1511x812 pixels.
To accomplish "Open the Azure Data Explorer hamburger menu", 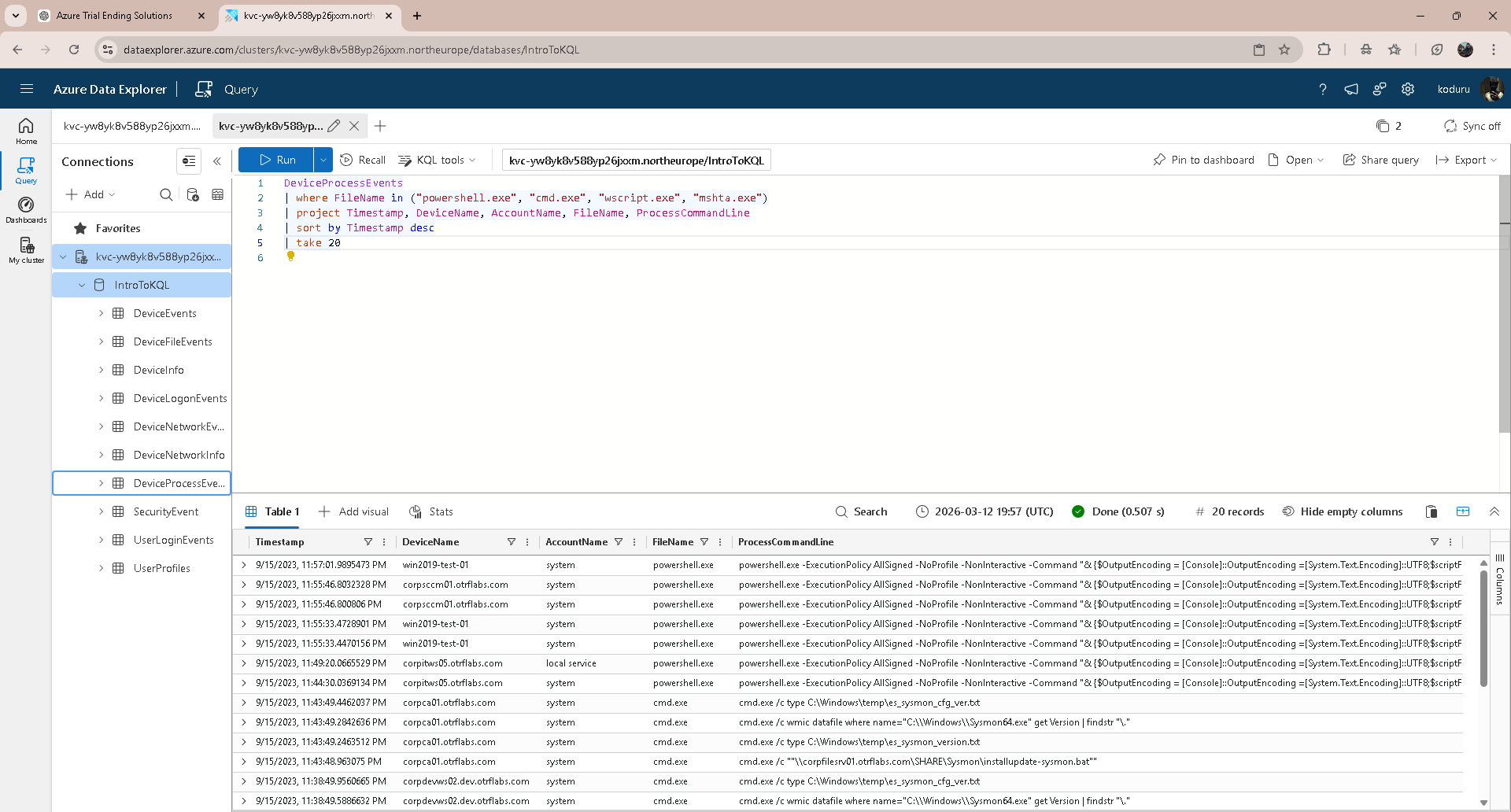I will [x=27, y=89].
